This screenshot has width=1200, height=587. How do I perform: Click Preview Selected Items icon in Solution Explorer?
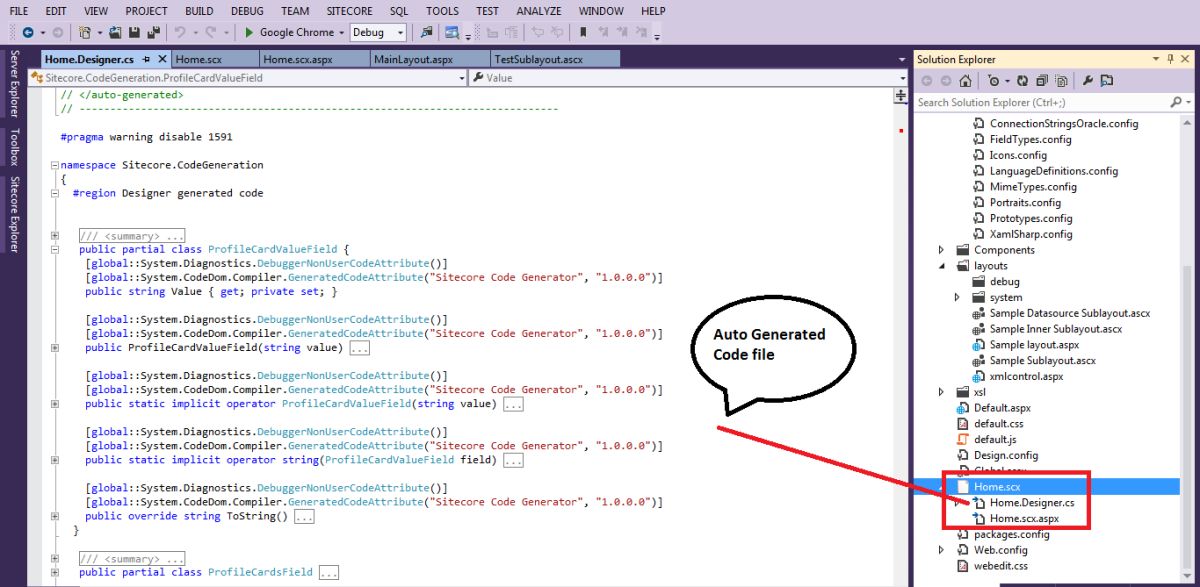(x=1107, y=81)
